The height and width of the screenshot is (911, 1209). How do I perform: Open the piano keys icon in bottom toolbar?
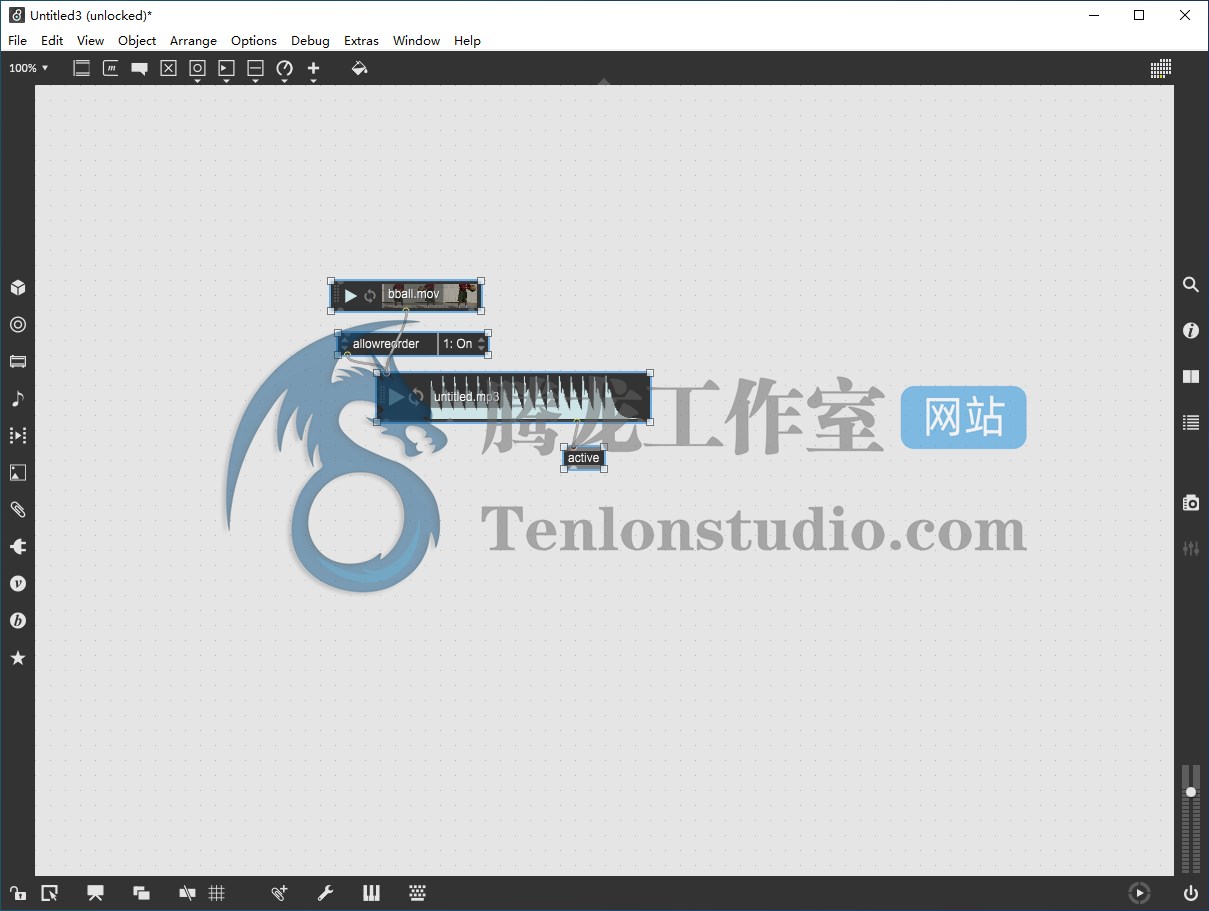pyautogui.click(x=371, y=893)
